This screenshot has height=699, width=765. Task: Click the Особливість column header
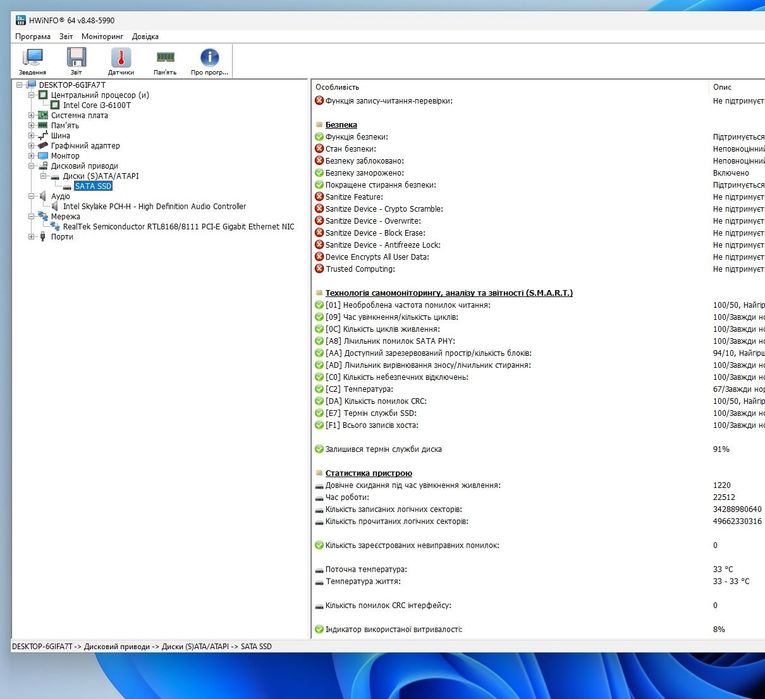click(x=337, y=87)
